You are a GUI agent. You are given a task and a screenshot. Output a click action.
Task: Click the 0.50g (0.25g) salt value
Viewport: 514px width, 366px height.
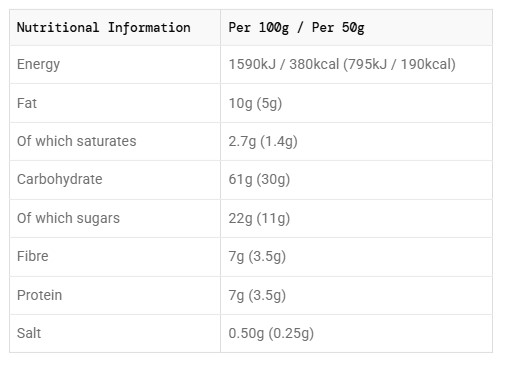pos(271,333)
